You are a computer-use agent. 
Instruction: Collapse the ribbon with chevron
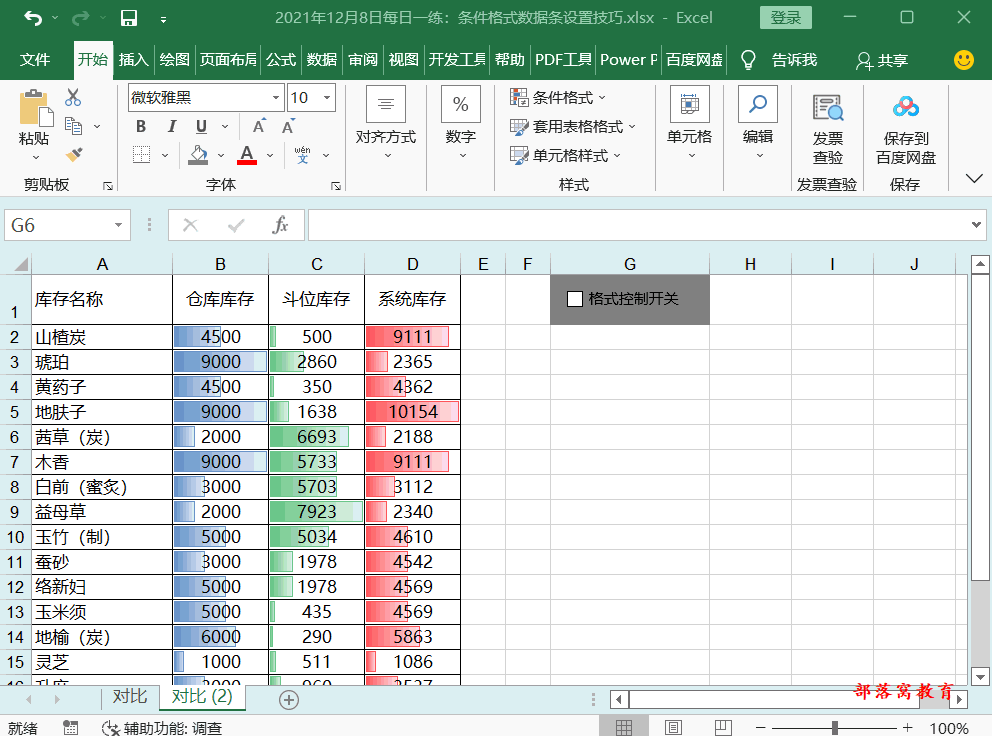[974, 178]
